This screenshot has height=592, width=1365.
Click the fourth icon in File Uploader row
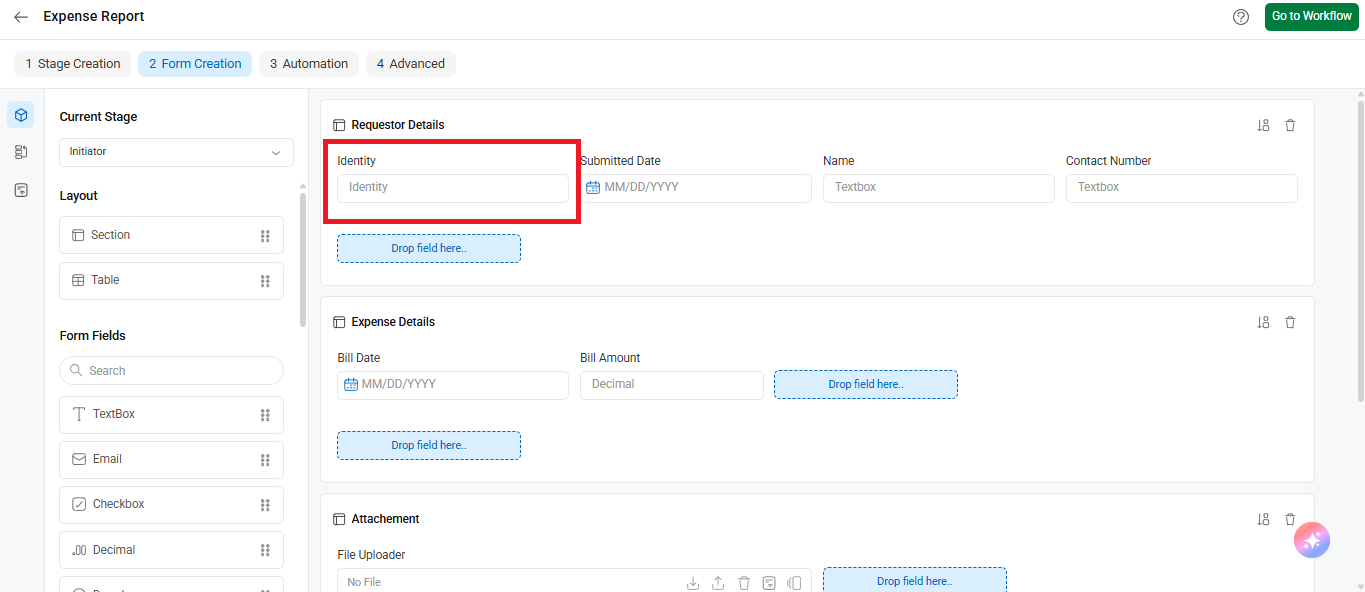(769, 583)
